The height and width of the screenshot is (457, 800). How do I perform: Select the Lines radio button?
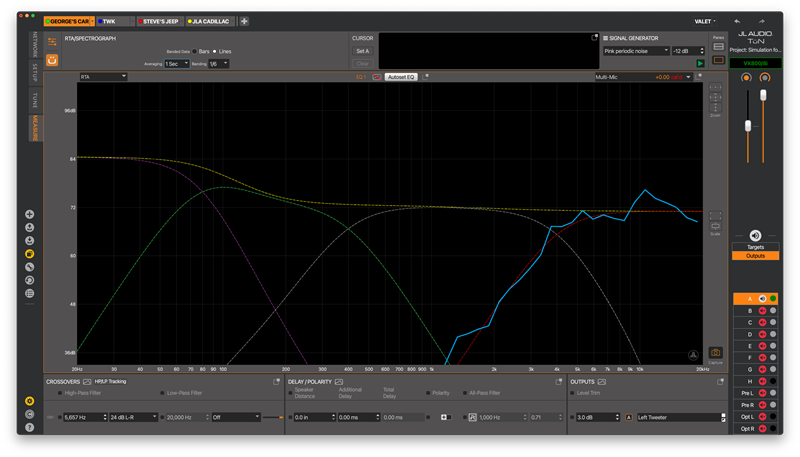[214, 51]
